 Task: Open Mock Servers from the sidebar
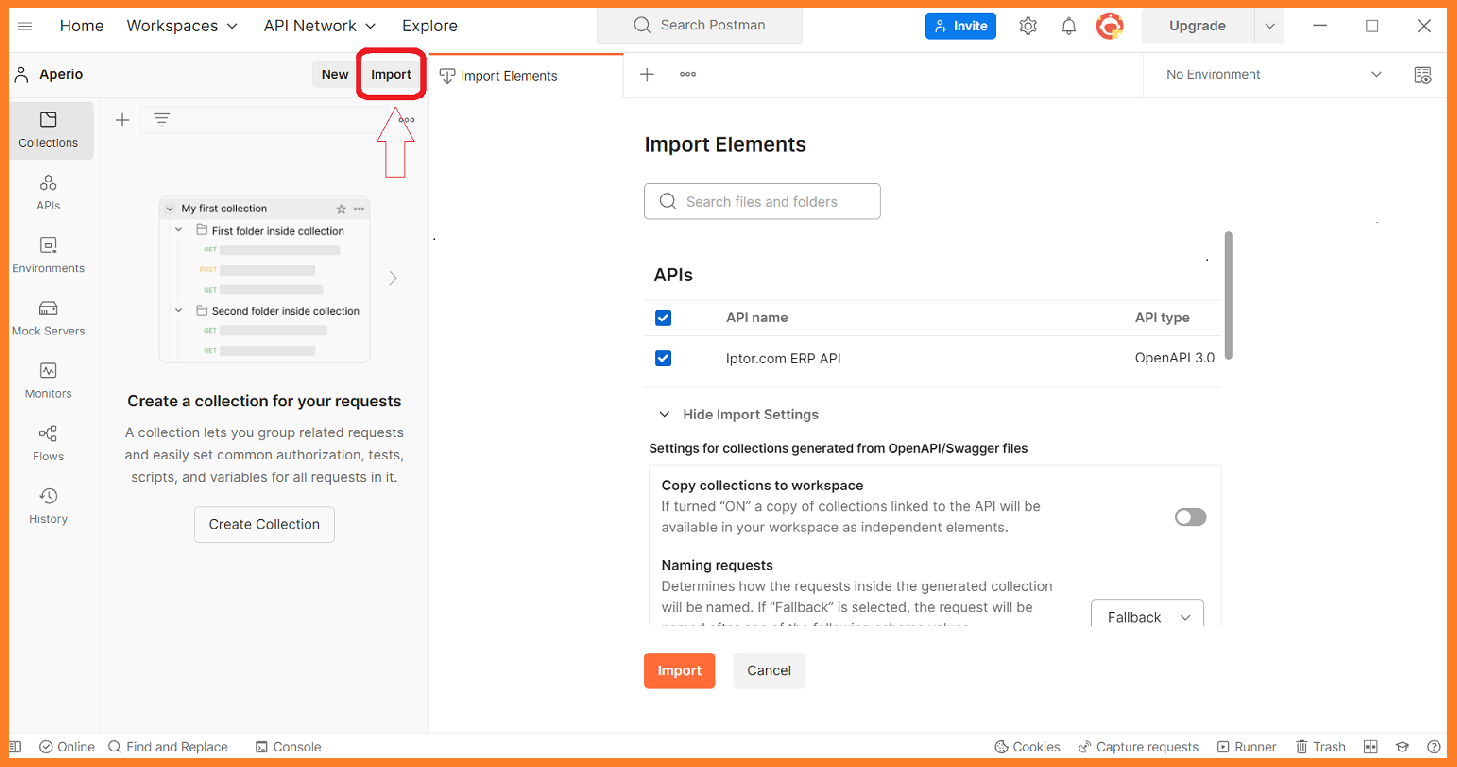[48, 319]
